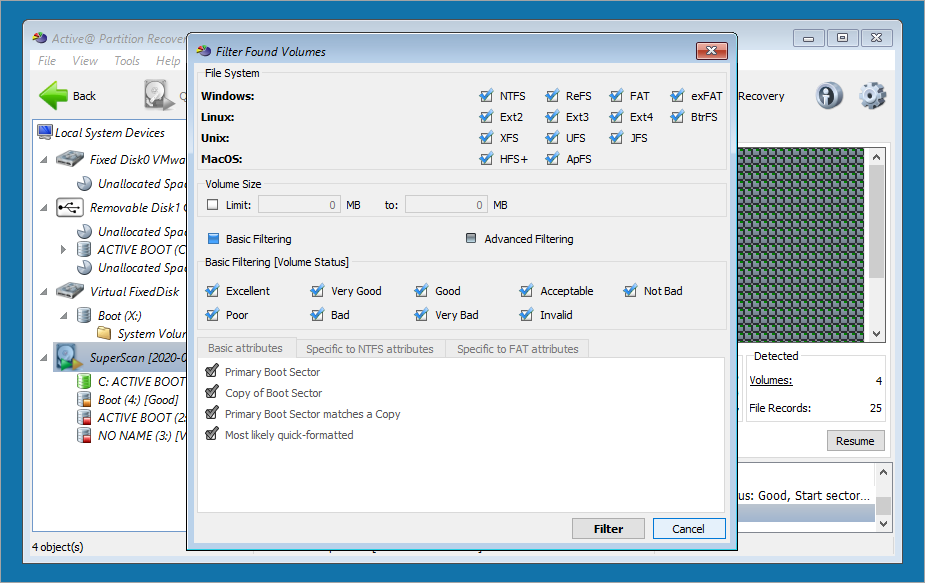925x583 pixels.
Task: Toggle Most likely quick-formatted attribute
Action: [x=212, y=435]
